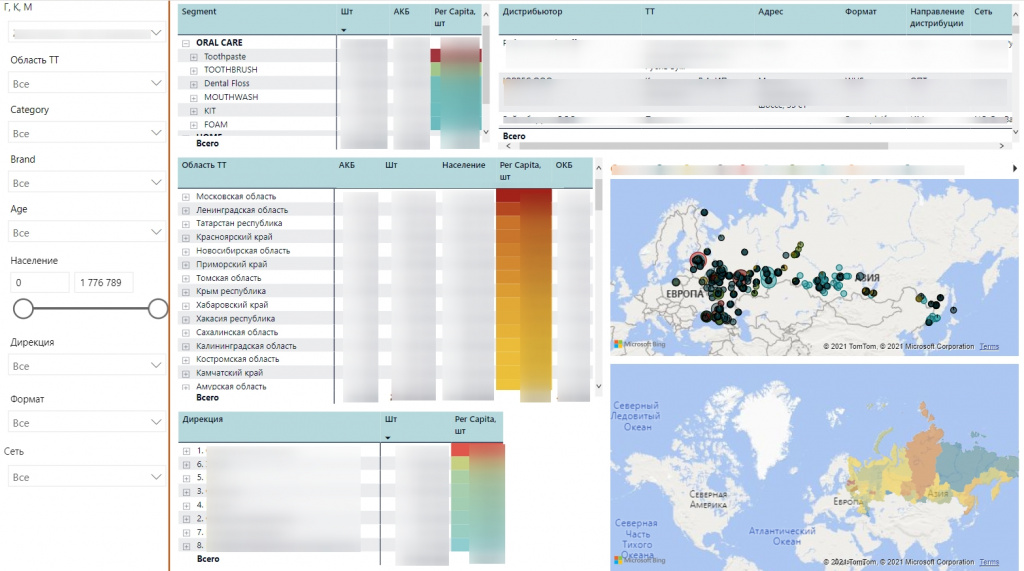Expand the Toothpaste segment row
This screenshot has height=571, width=1024.
click(194, 57)
